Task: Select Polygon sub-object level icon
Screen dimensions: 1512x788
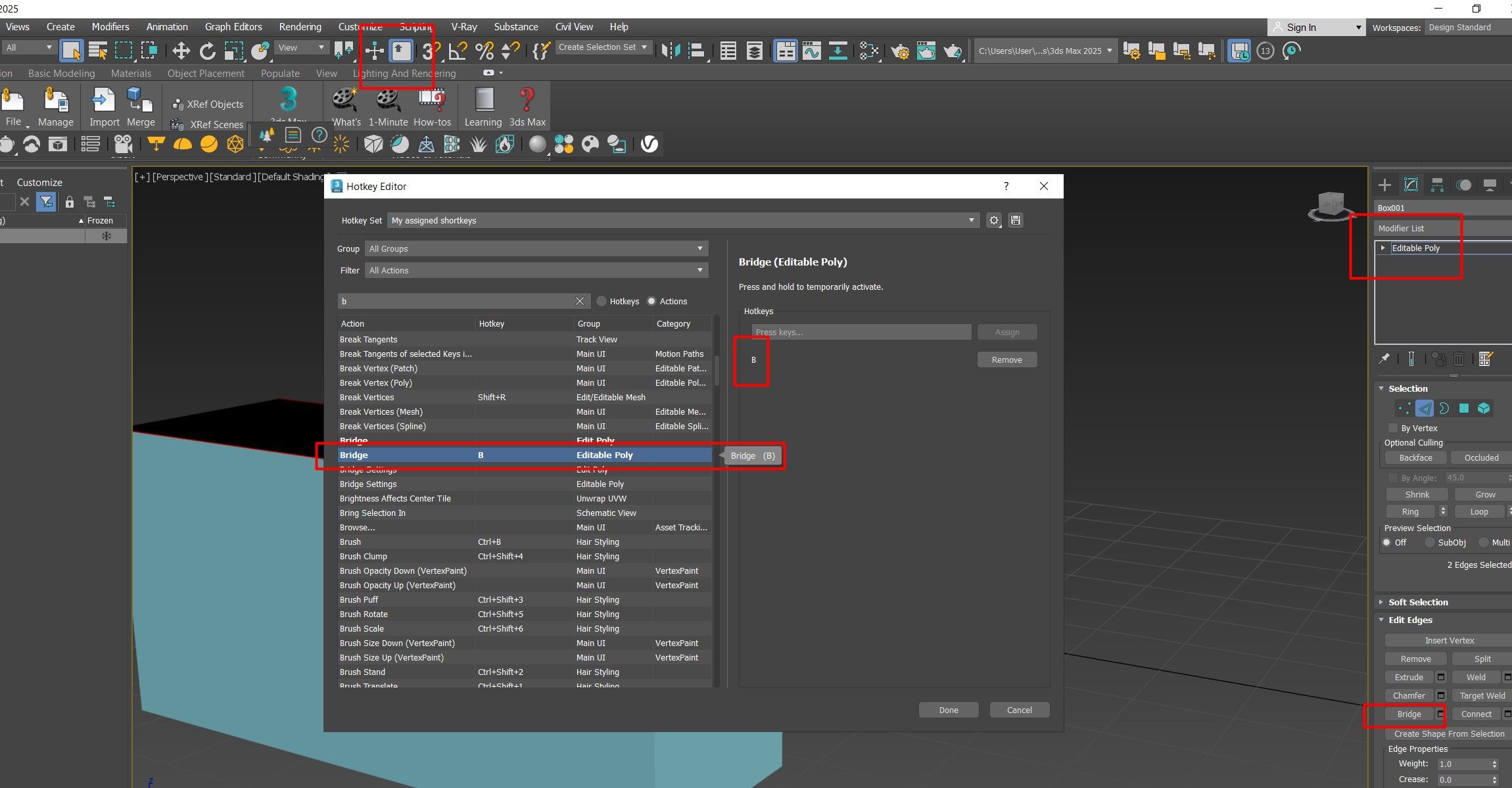Action: point(1464,408)
